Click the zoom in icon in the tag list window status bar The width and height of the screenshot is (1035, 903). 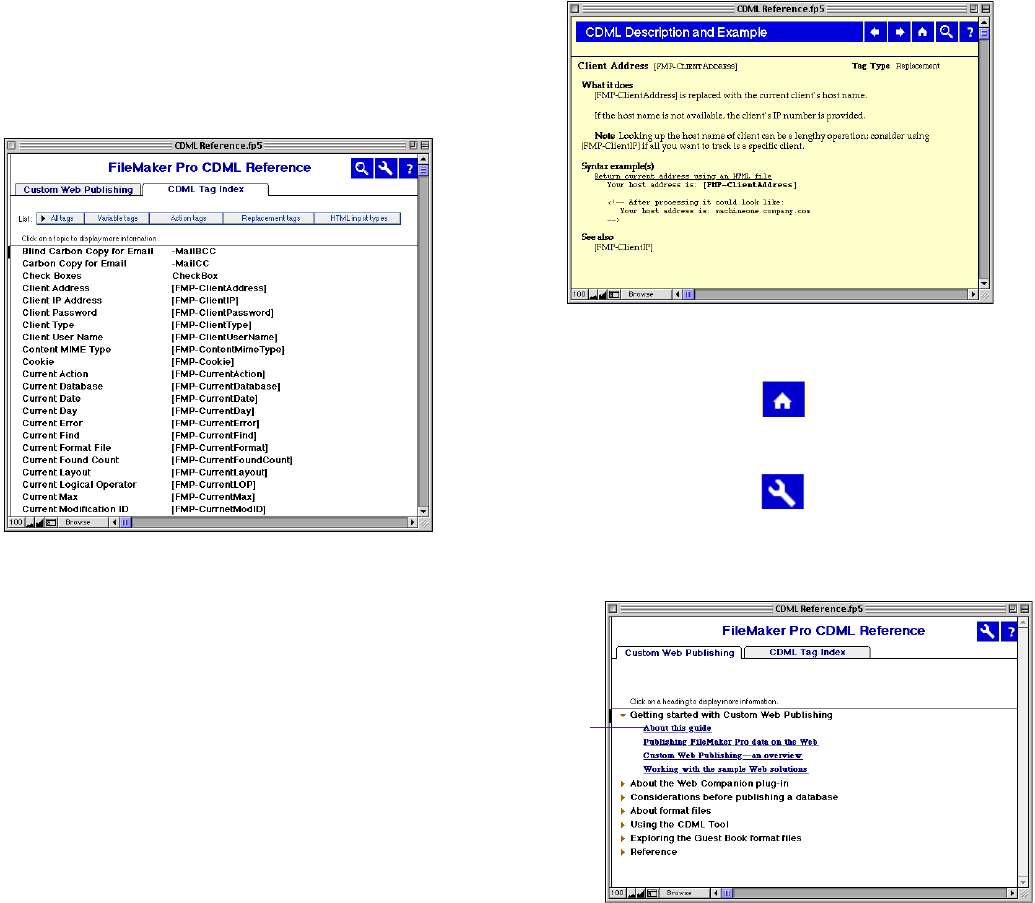40,522
